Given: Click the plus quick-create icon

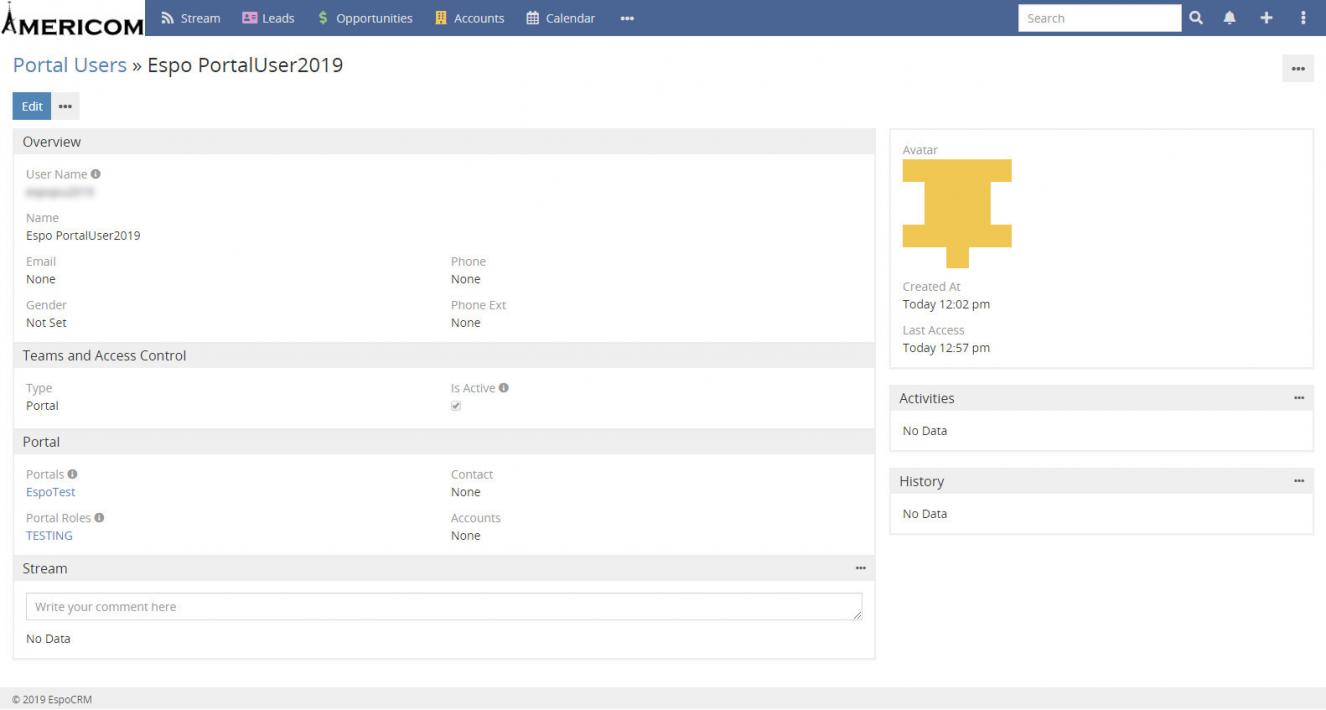Looking at the screenshot, I should [x=1266, y=18].
